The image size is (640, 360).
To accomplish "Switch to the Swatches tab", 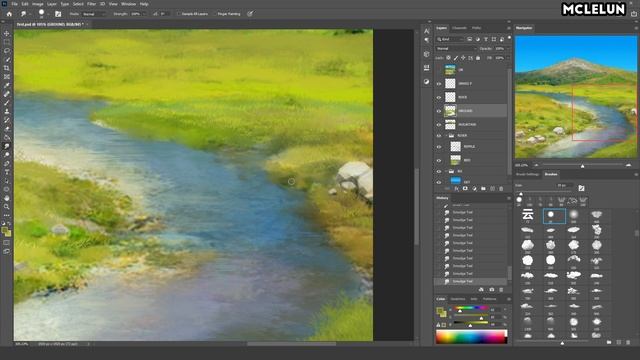I will click(458, 299).
